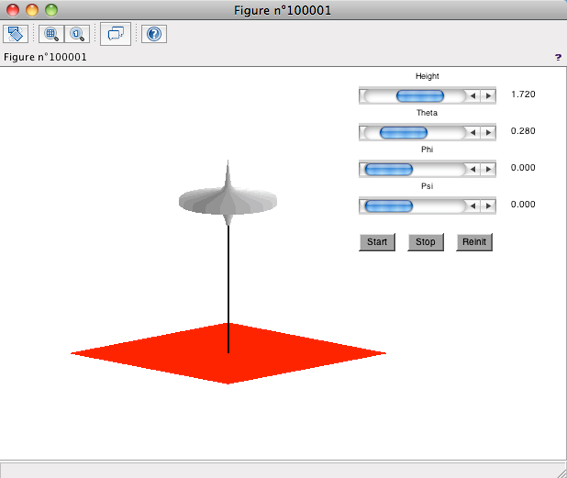Image resolution: width=567 pixels, height=478 pixels.
Task: Increase Theta with the right arrow
Action: click(x=488, y=132)
